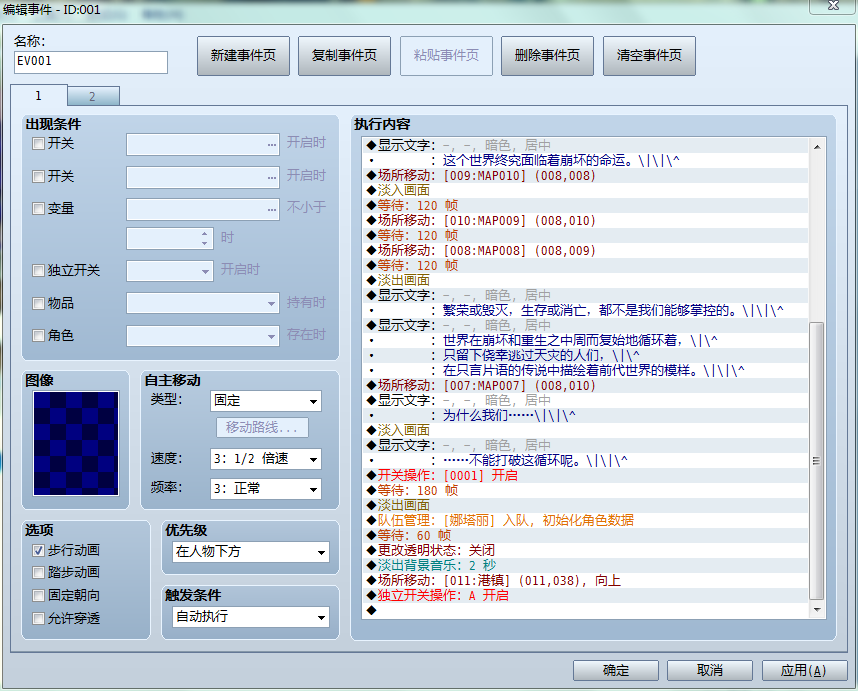Select the 场所移动: [011:港镇] command
The image size is (858, 691).
585,580
